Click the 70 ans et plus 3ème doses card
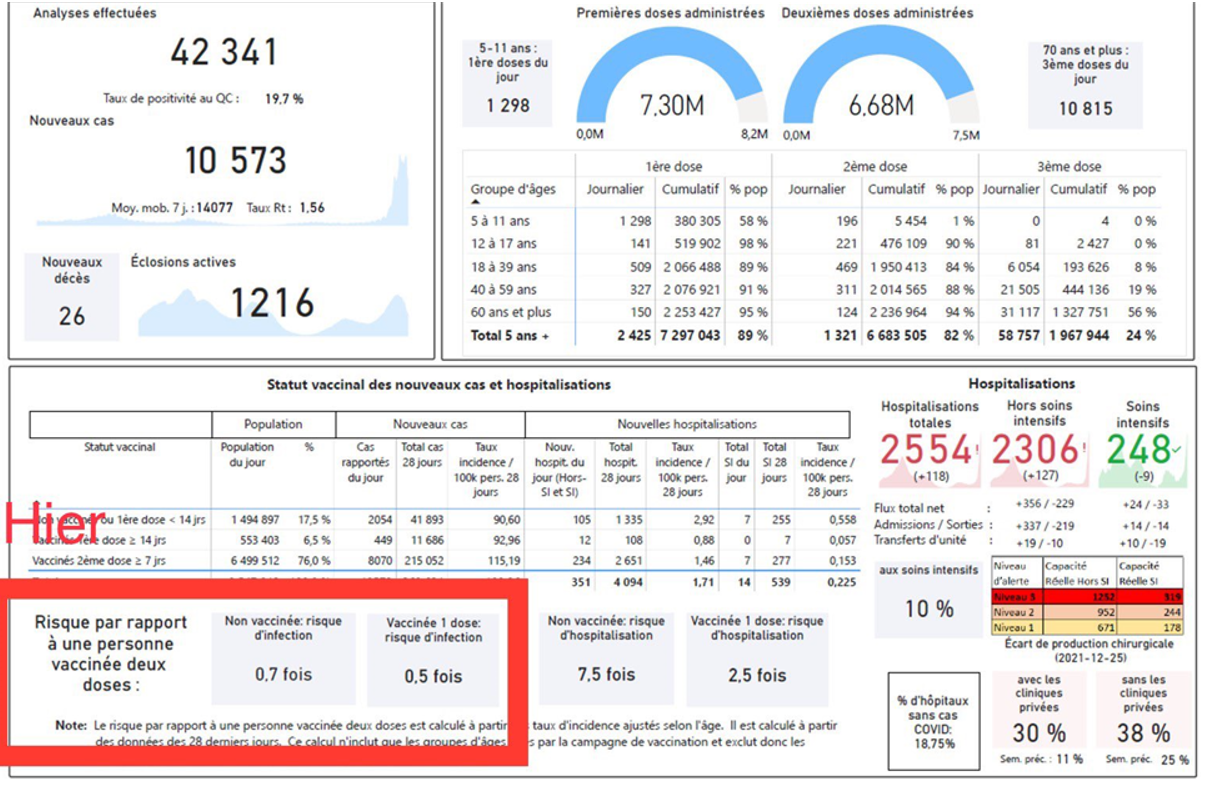This screenshot has width=1213, height=788. tap(1085, 84)
